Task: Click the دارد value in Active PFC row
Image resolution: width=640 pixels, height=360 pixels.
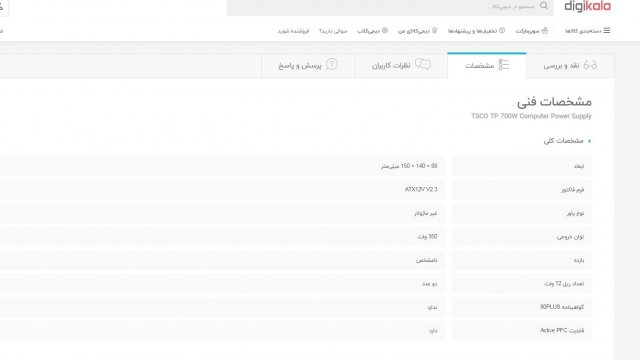Action: point(433,331)
